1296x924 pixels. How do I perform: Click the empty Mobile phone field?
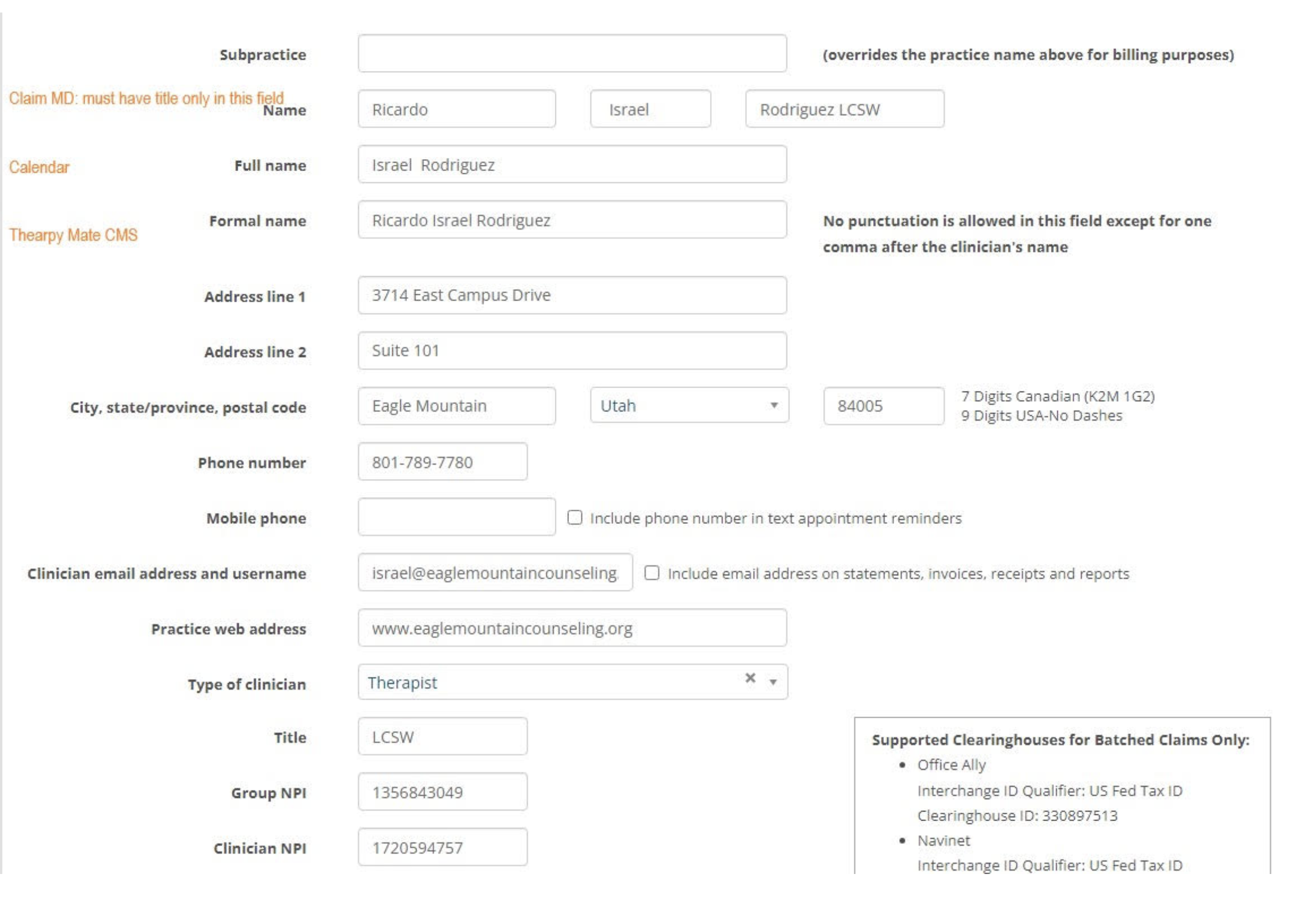point(456,517)
